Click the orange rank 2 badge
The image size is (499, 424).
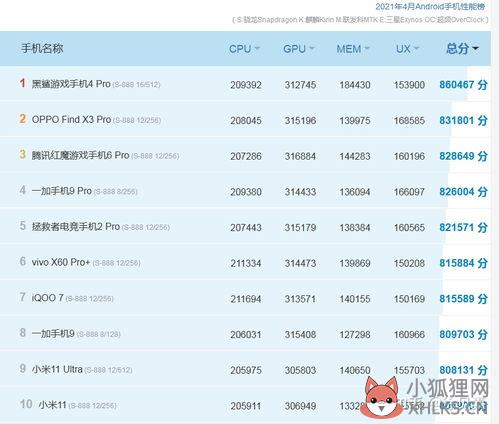tap(22, 119)
